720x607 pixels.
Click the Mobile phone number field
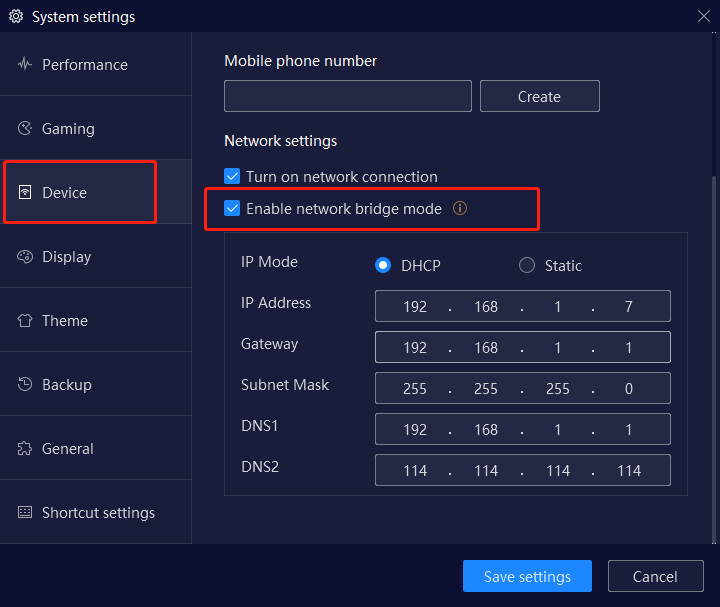[348, 96]
